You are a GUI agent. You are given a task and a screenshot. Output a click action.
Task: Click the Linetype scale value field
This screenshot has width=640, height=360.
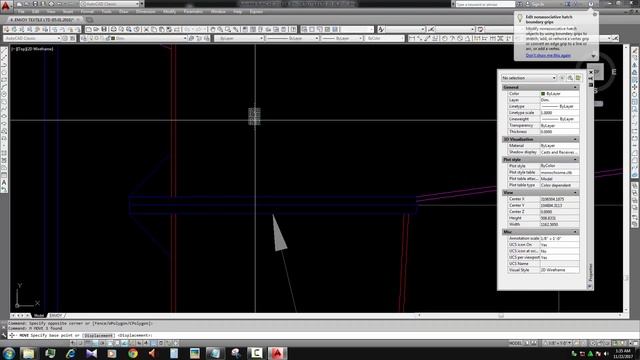(559, 113)
